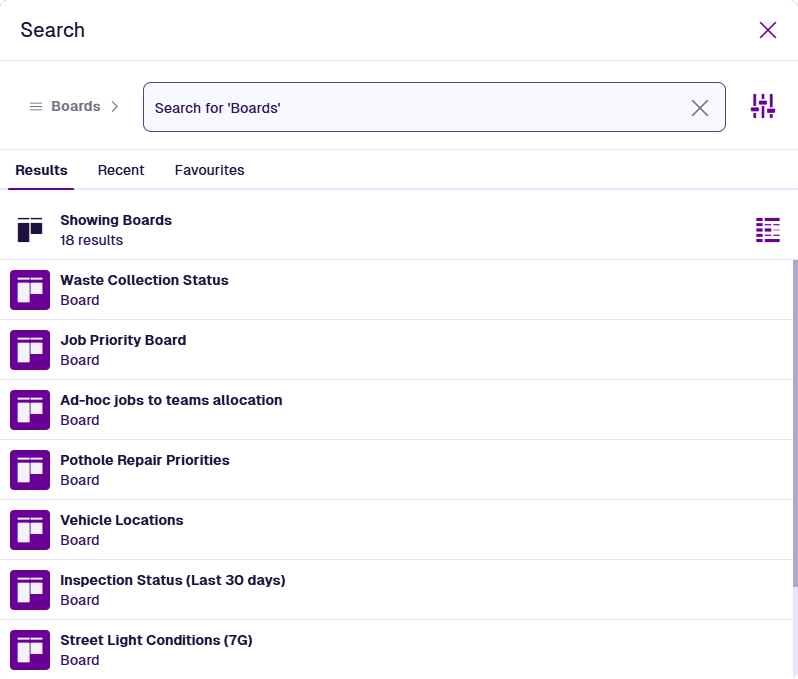The height and width of the screenshot is (679, 798).
Task: Close the Search dialog
Action: [x=768, y=30]
